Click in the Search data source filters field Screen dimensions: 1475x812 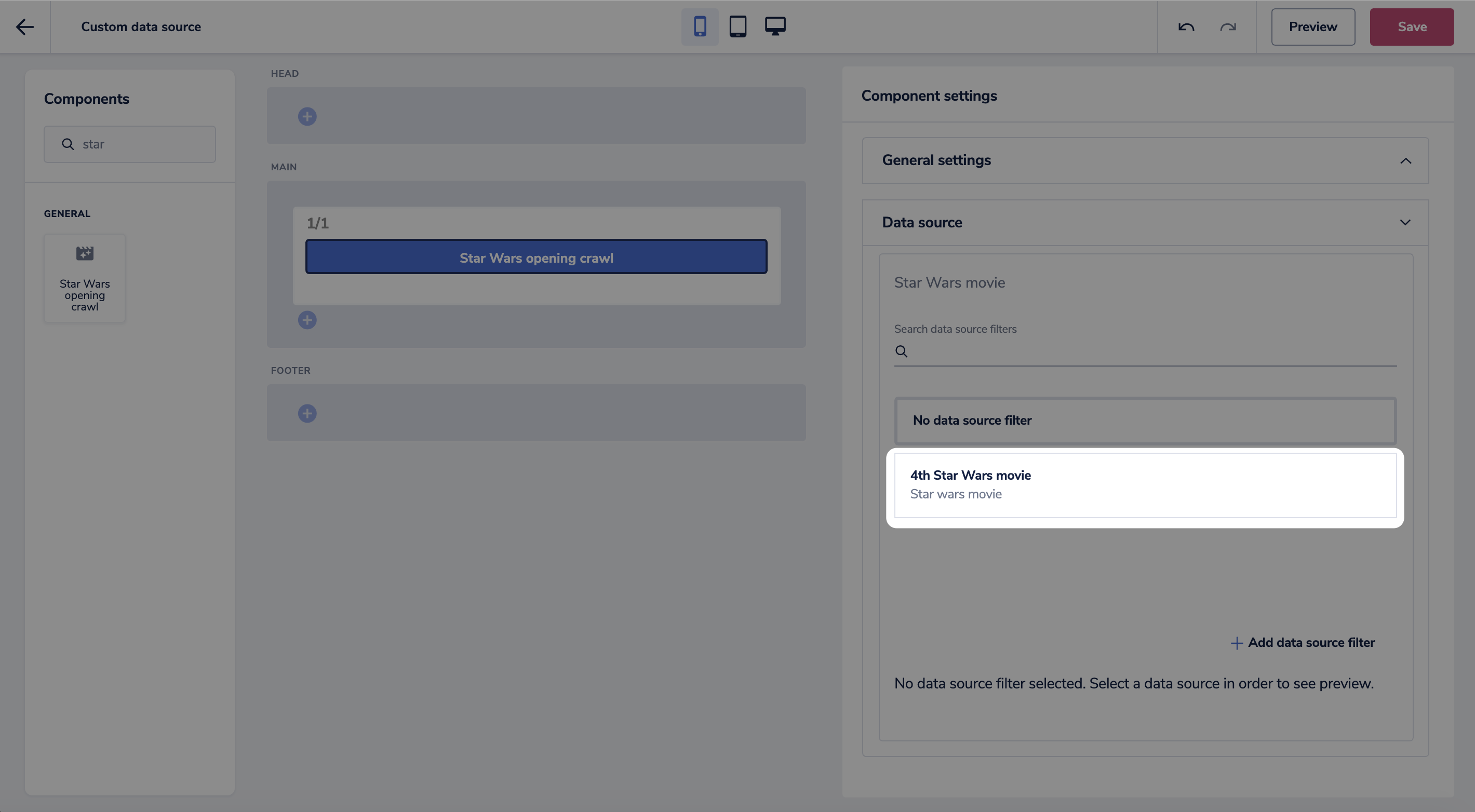pos(1145,351)
